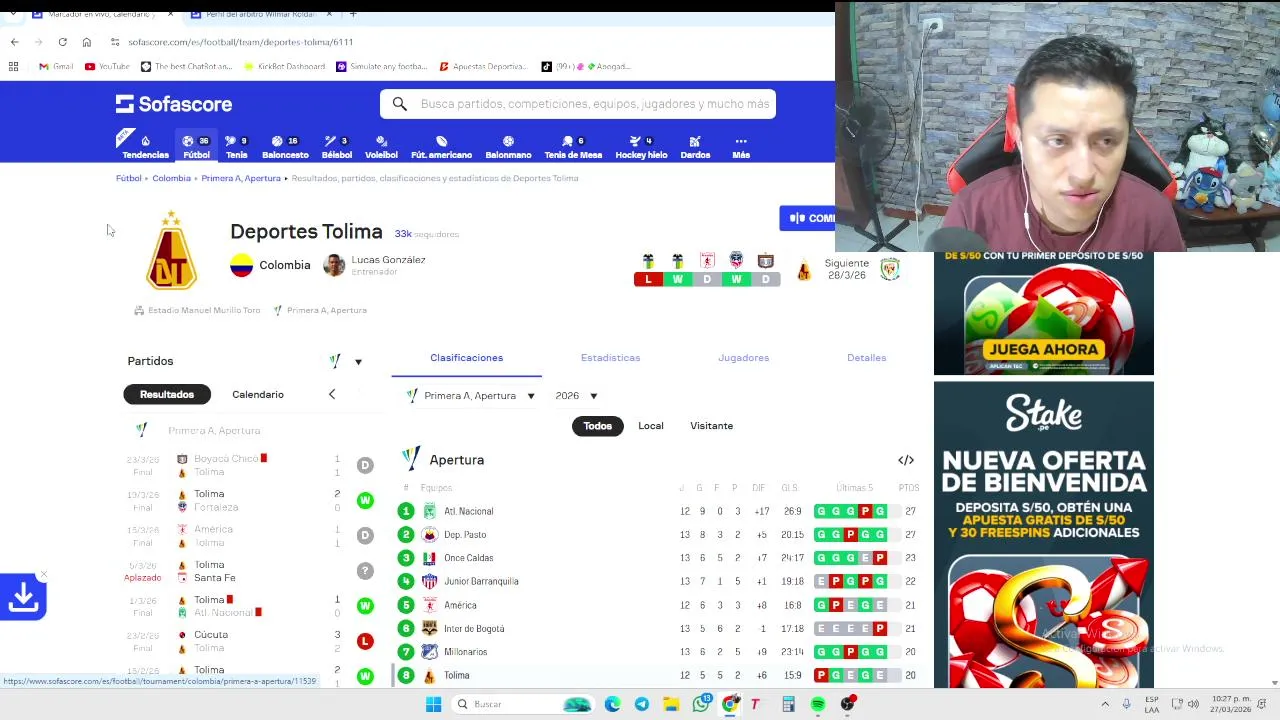Select the Fútbol sport icon
This screenshot has height=720, width=1280.
(196, 147)
